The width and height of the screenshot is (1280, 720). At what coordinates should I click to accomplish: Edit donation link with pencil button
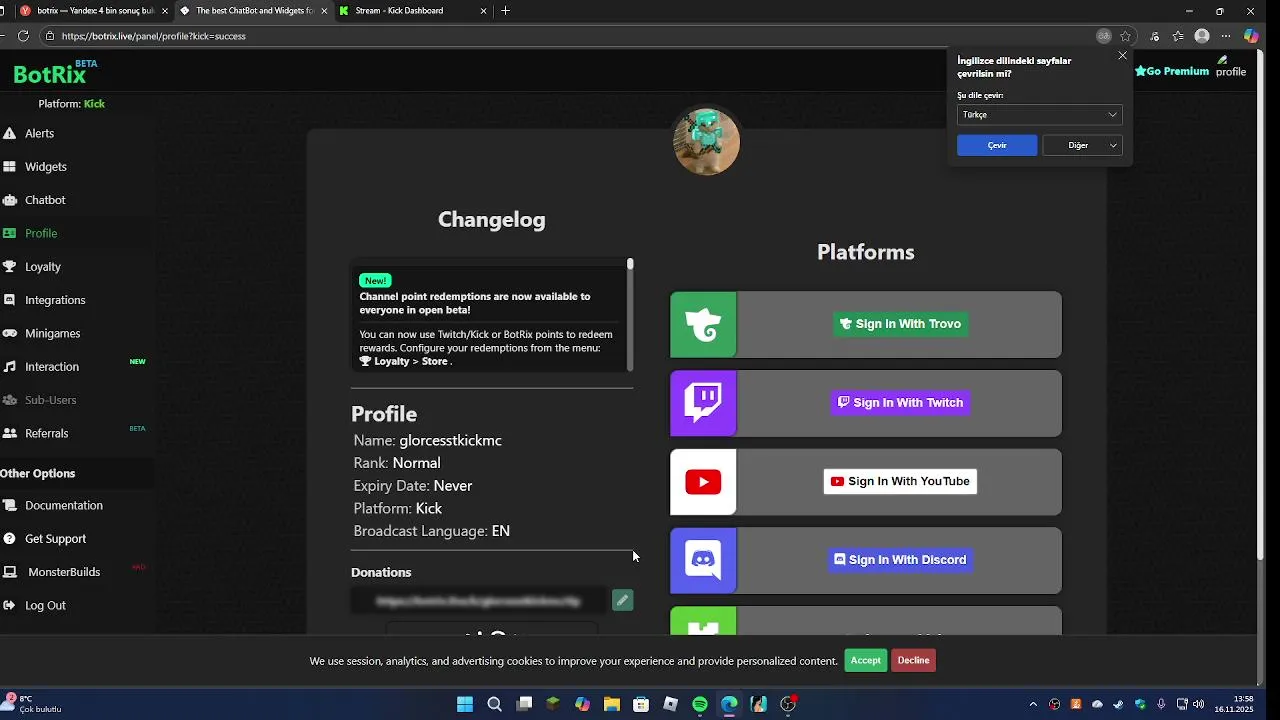(x=622, y=600)
